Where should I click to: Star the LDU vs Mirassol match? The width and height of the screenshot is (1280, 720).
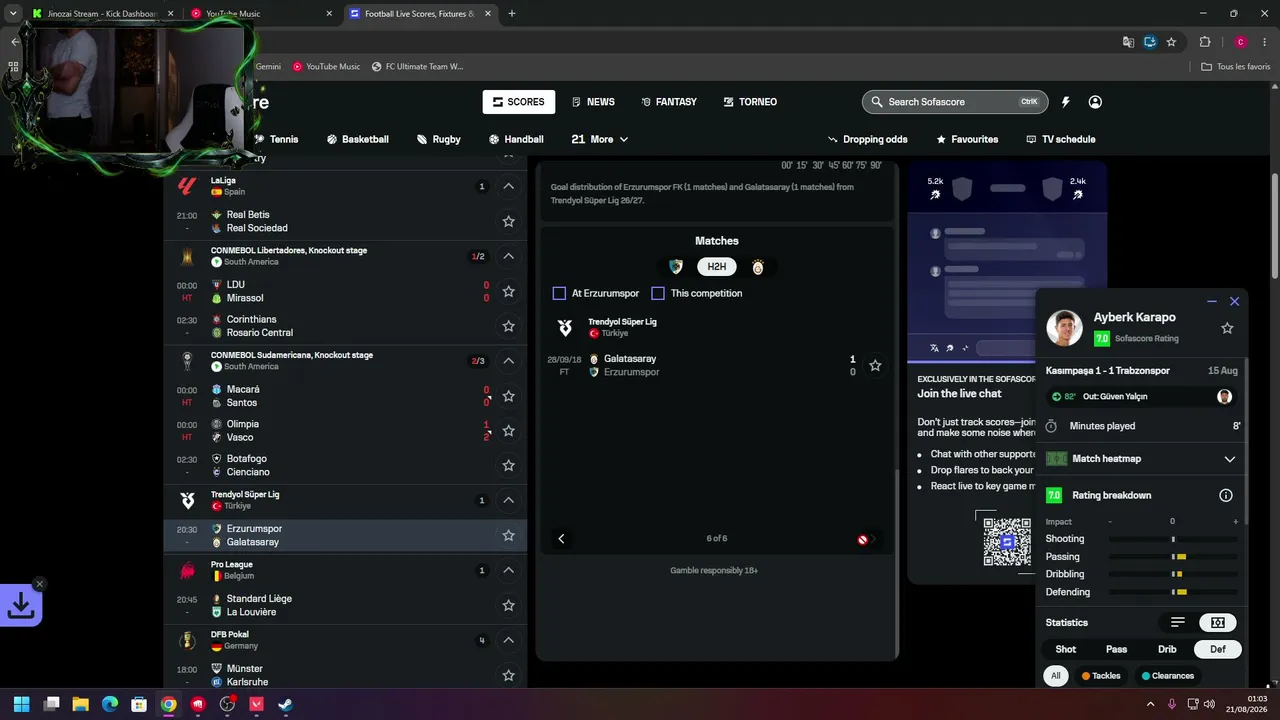point(508,291)
